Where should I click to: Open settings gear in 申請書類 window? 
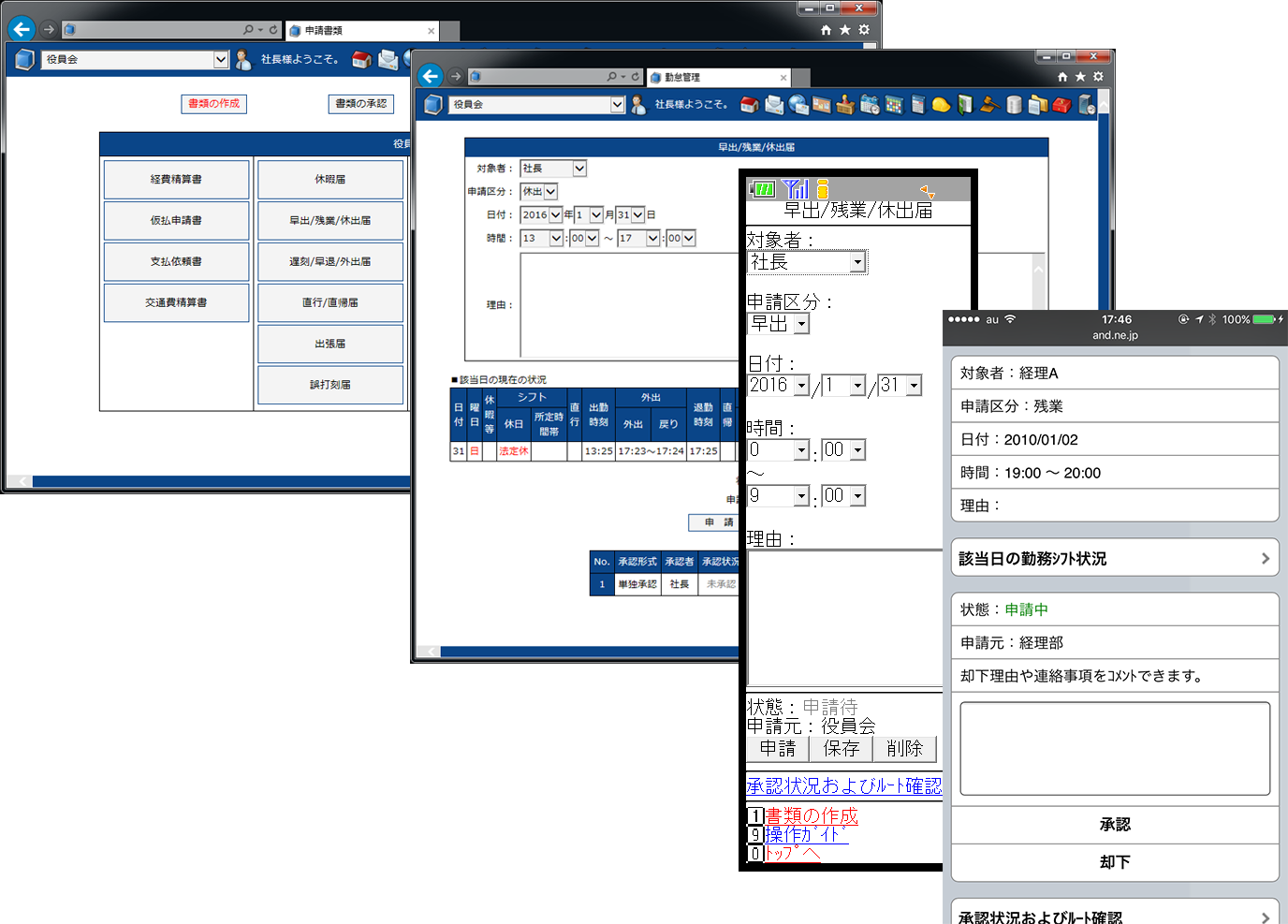coord(864,30)
